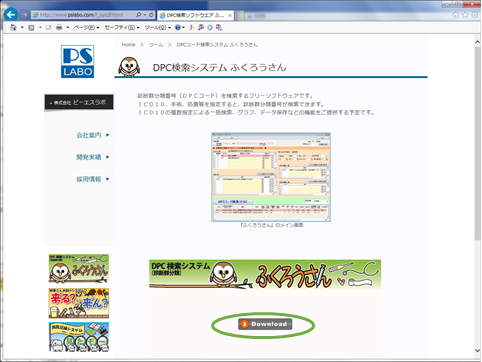
Task: Click the browser forward arrow button
Action: [24, 15]
